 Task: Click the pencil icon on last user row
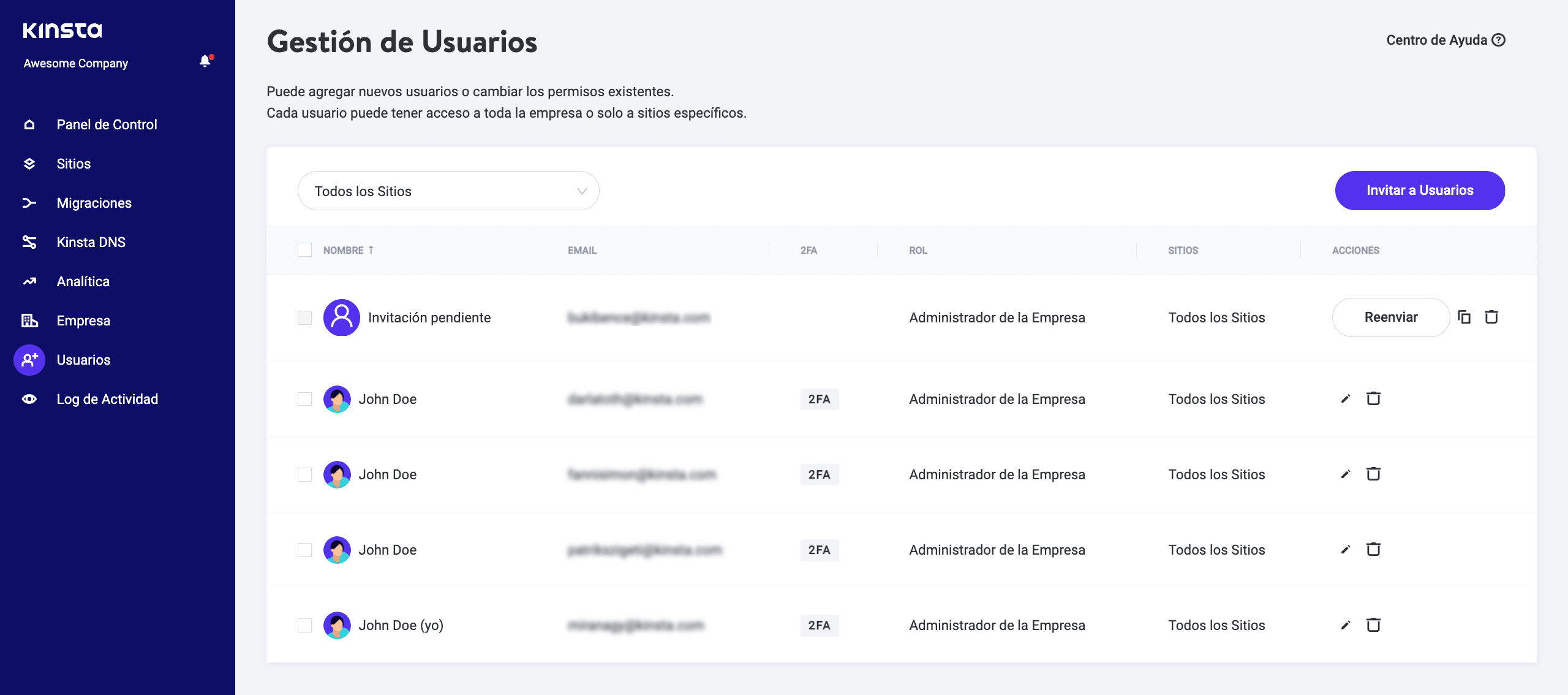tap(1345, 625)
